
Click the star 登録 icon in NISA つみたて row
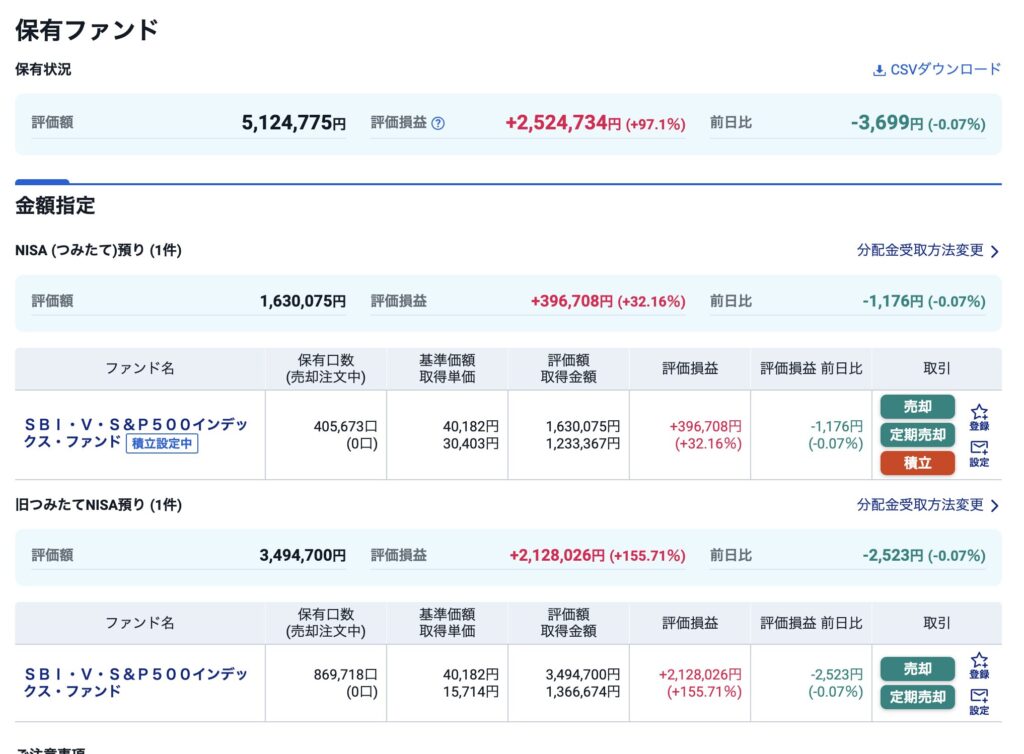979,416
